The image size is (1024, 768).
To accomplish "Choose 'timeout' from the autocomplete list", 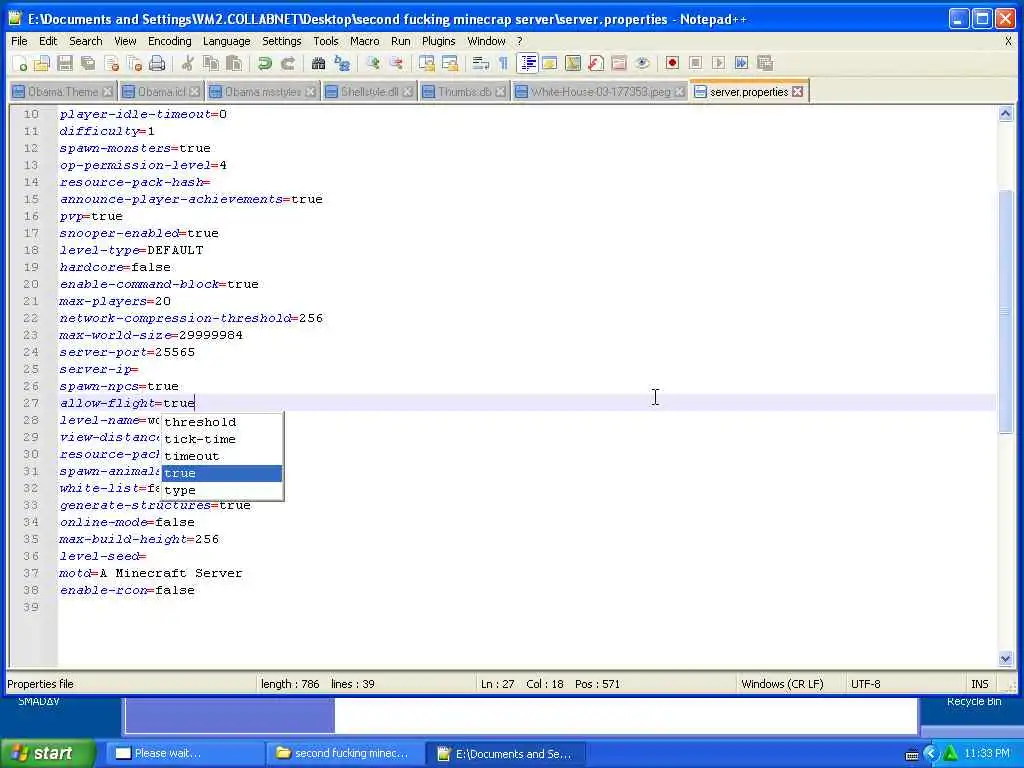I will tap(222, 456).
